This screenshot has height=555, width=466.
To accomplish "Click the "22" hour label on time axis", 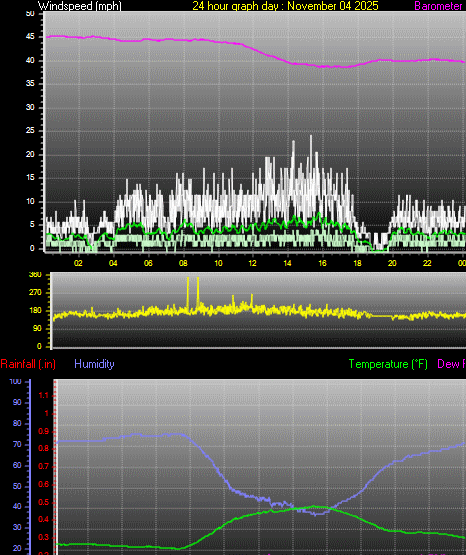I will (427, 263).
